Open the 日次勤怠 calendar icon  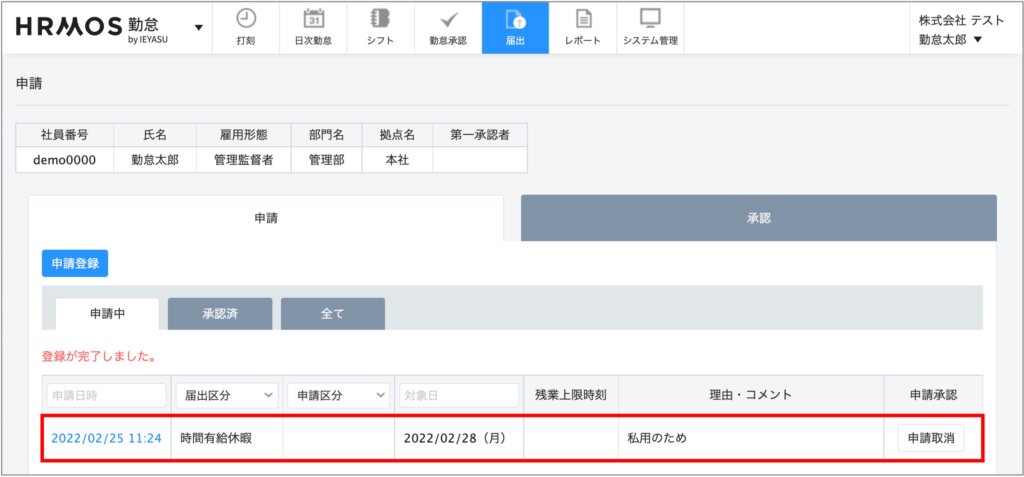click(x=313, y=19)
